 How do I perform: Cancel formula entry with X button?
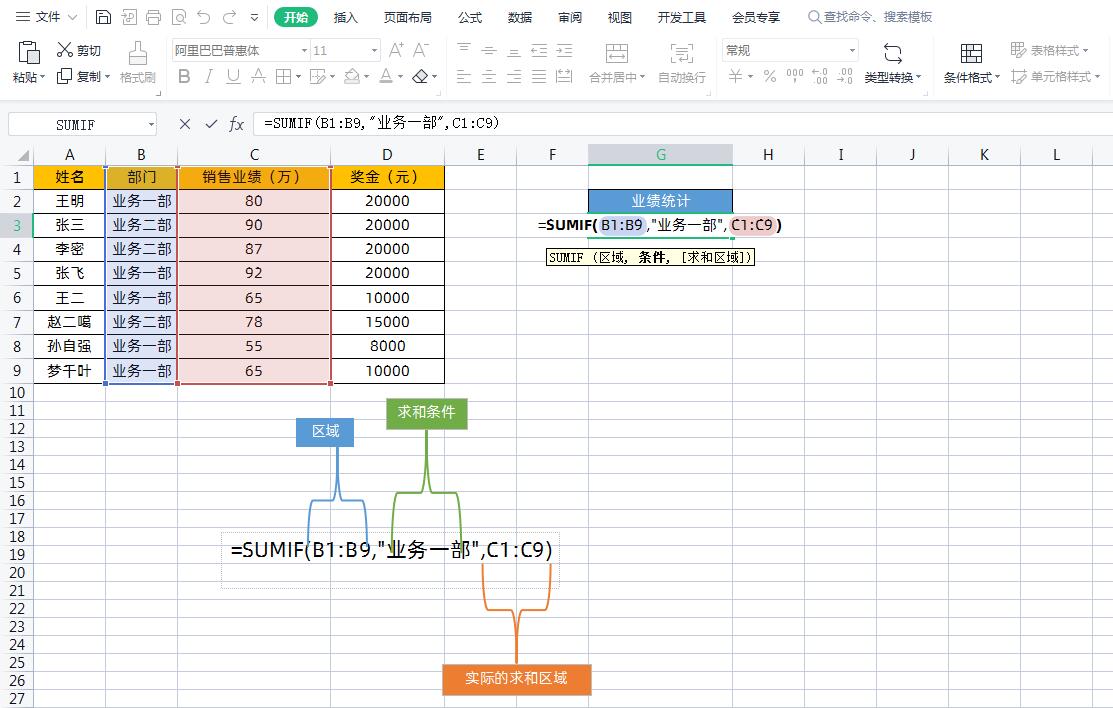(185, 124)
